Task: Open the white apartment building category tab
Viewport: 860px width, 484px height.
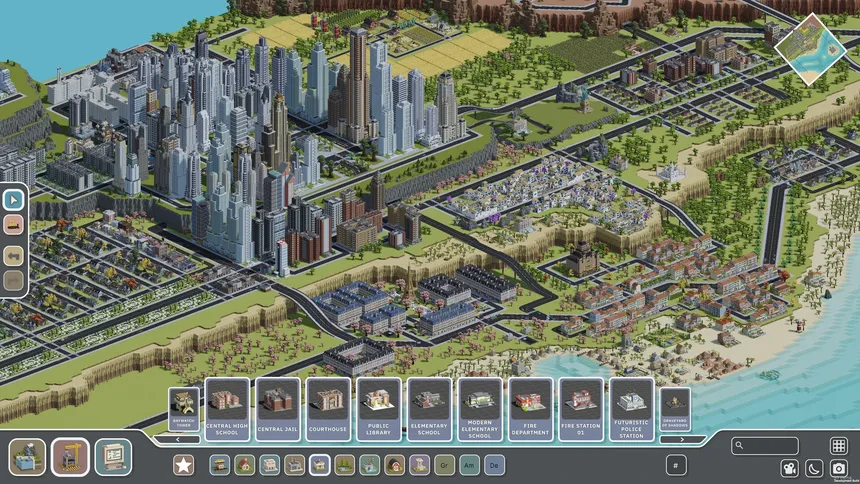Action: 269,465
